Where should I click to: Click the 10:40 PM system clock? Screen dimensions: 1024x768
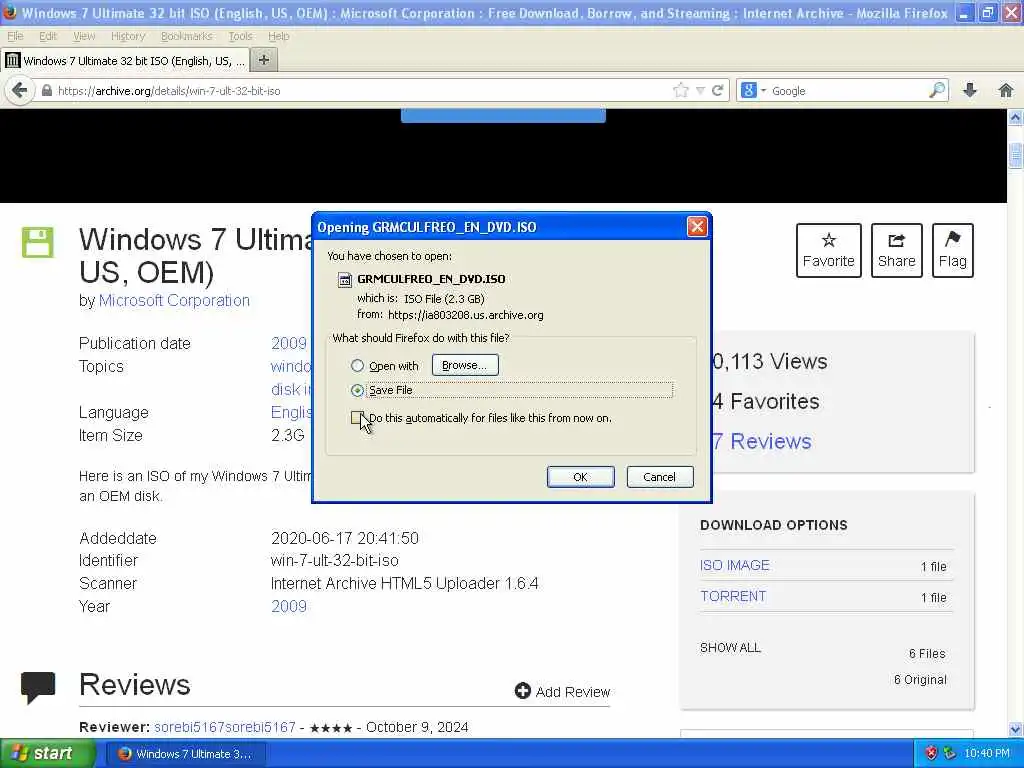(987, 754)
